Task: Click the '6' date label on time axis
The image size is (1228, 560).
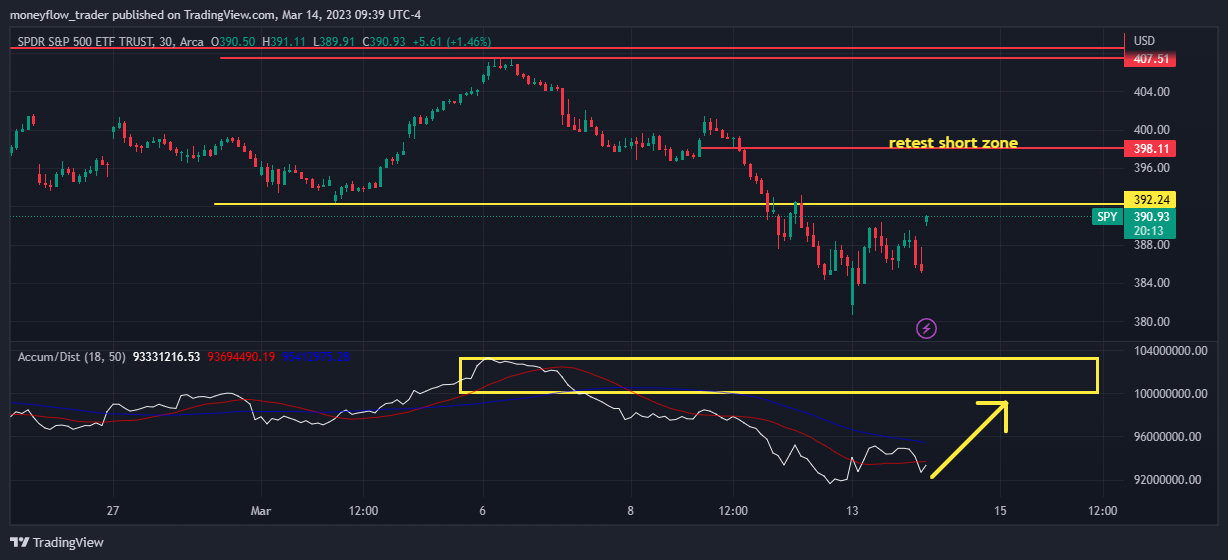Action: (484, 510)
